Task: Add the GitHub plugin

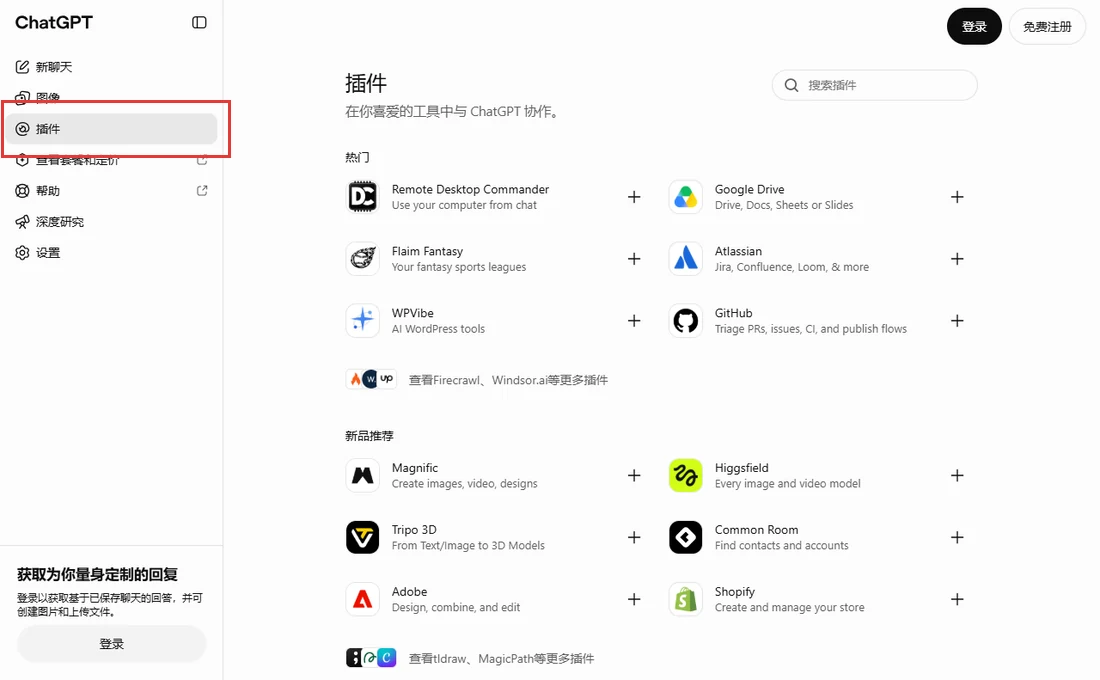Action: pos(957,320)
